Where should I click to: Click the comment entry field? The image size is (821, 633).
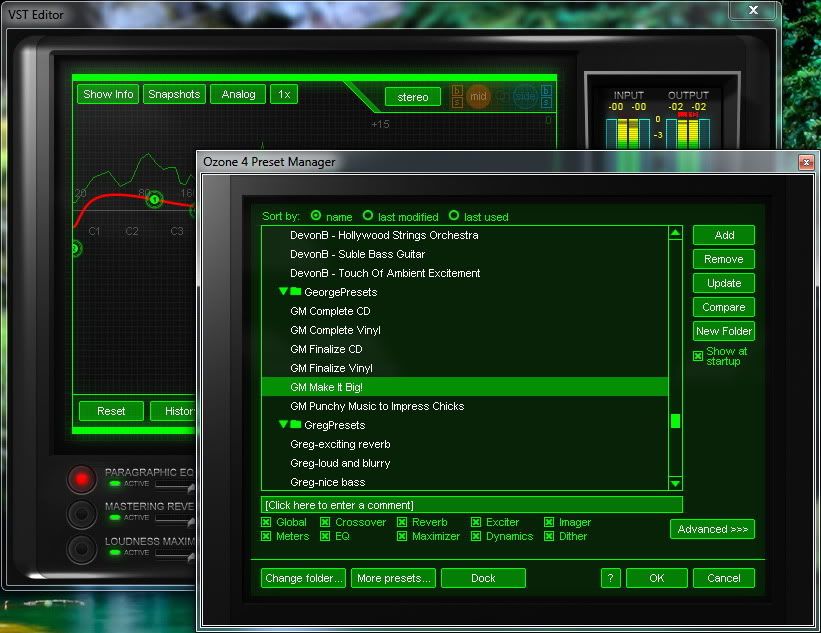pyautogui.click(x=472, y=505)
